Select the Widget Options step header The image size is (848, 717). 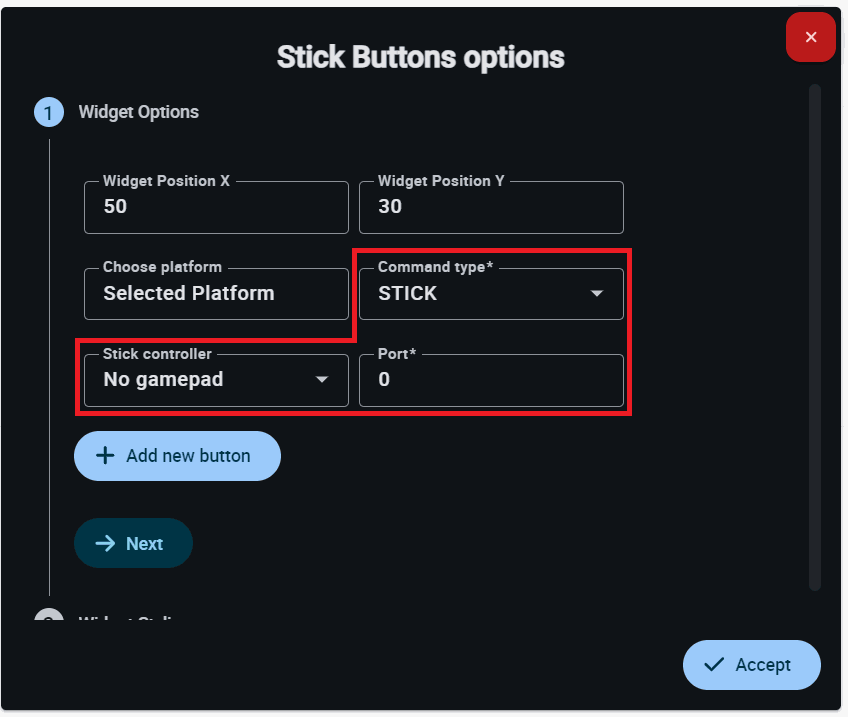pos(138,112)
